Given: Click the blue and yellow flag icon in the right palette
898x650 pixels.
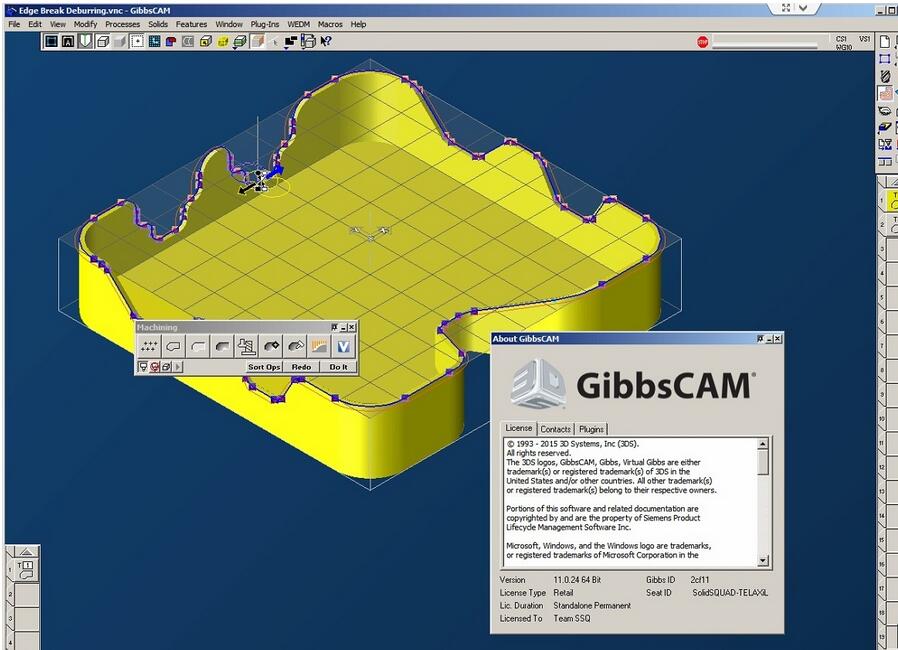Looking at the screenshot, I should tap(885, 128).
